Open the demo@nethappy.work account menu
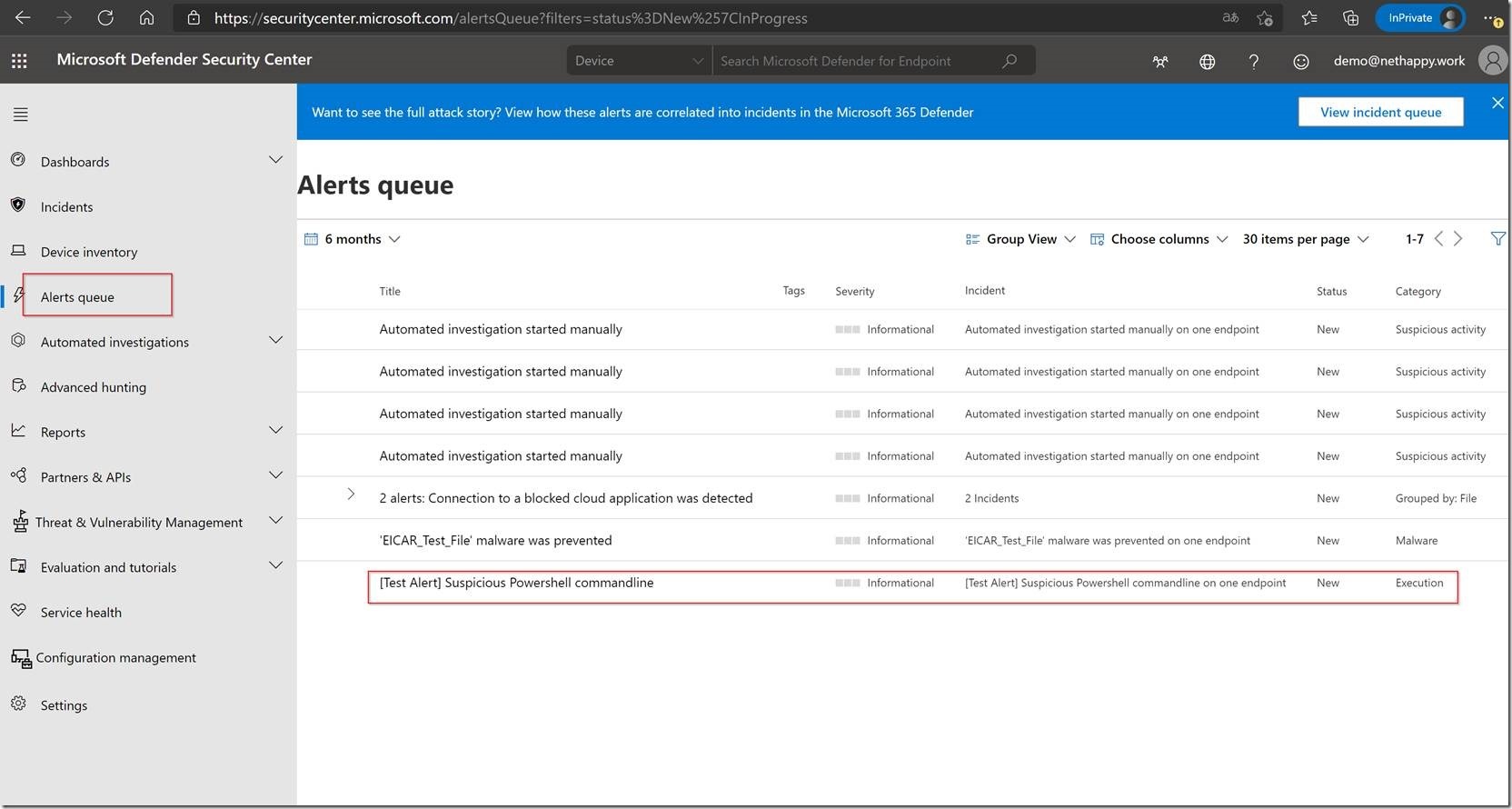 click(1398, 61)
